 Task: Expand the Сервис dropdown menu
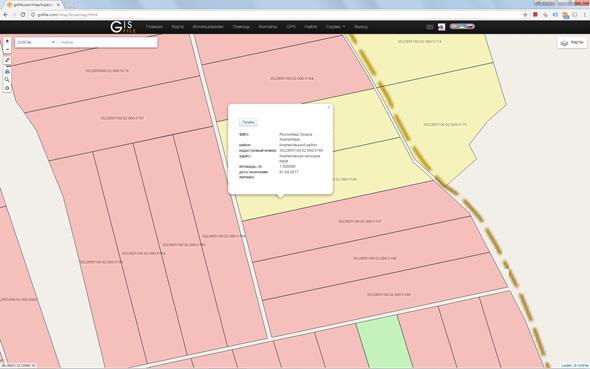pos(335,27)
